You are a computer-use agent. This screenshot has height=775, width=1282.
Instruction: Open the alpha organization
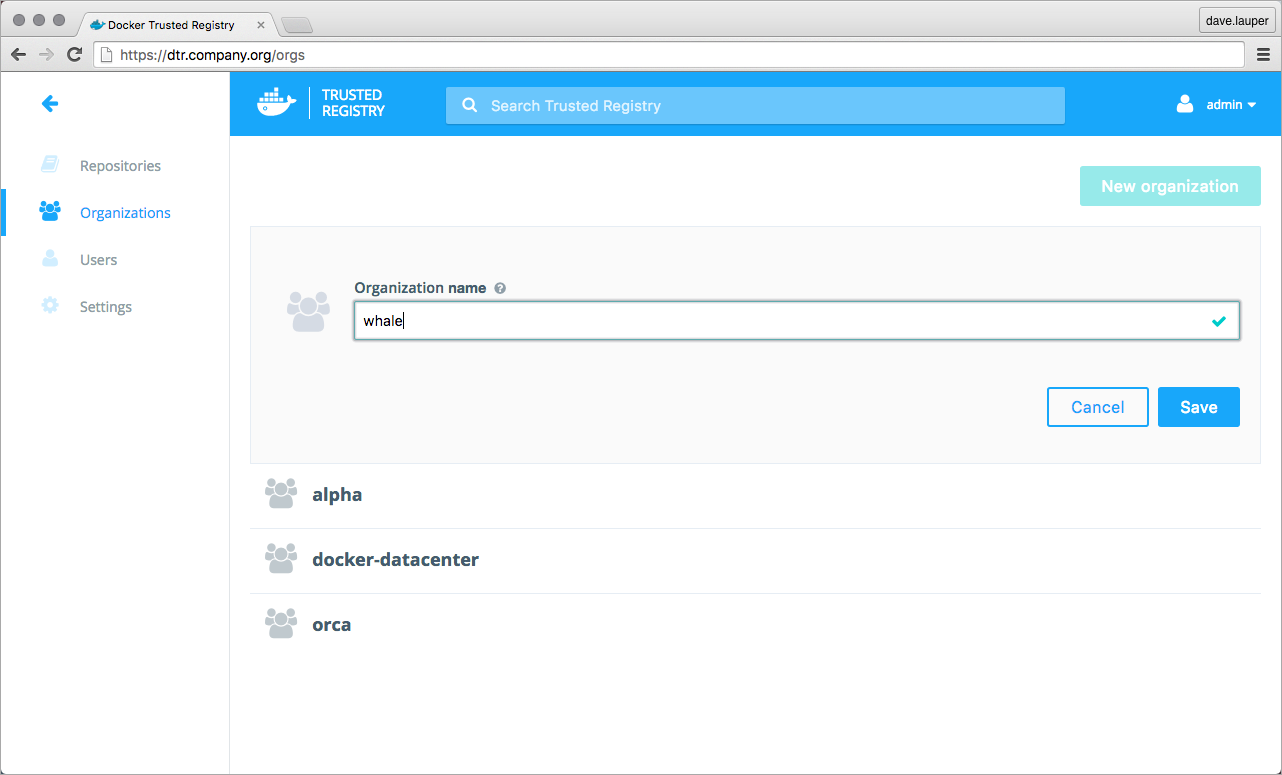tap(337, 495)
